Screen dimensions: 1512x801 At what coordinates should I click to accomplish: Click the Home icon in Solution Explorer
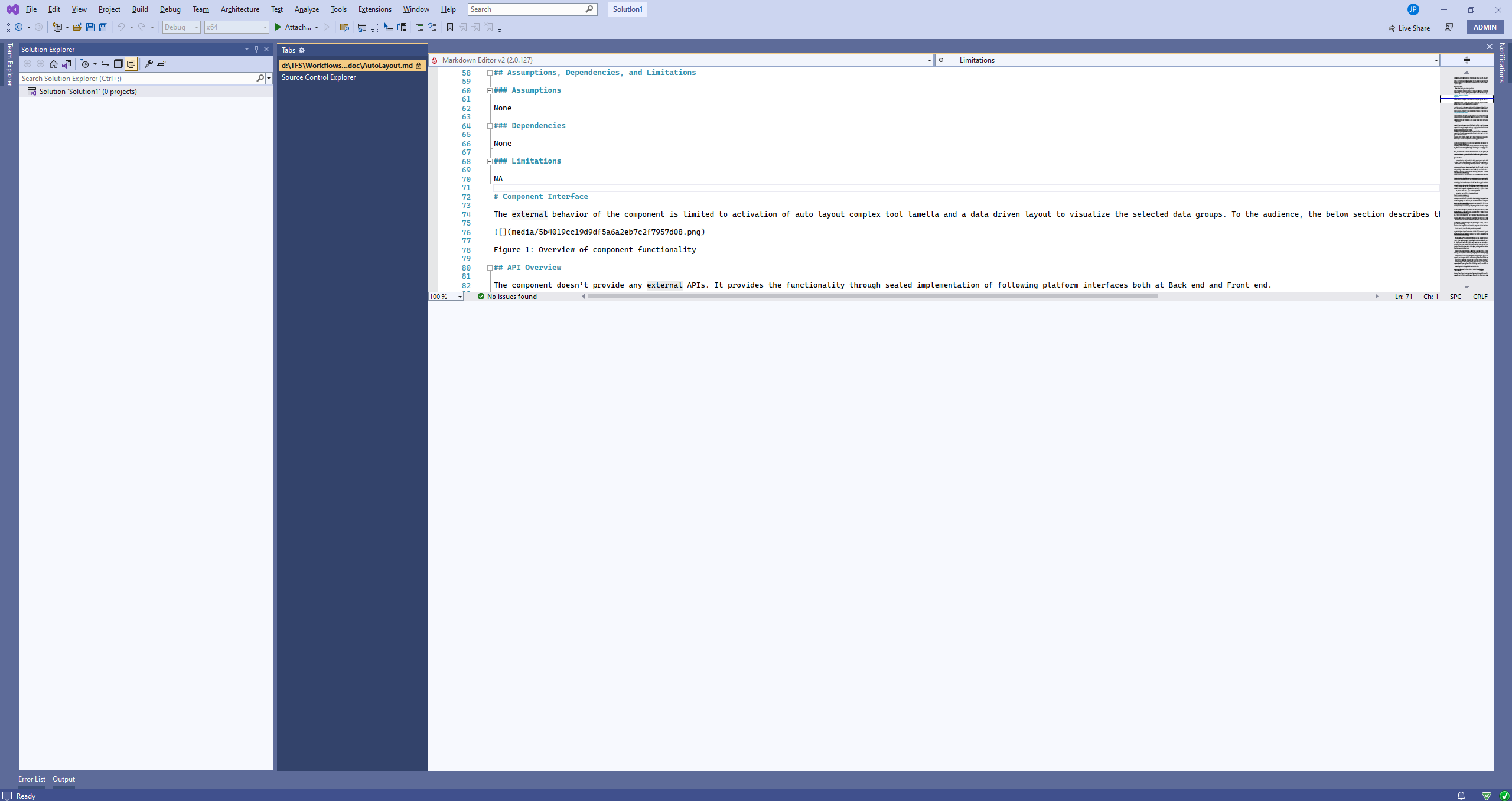click(54, 64)
